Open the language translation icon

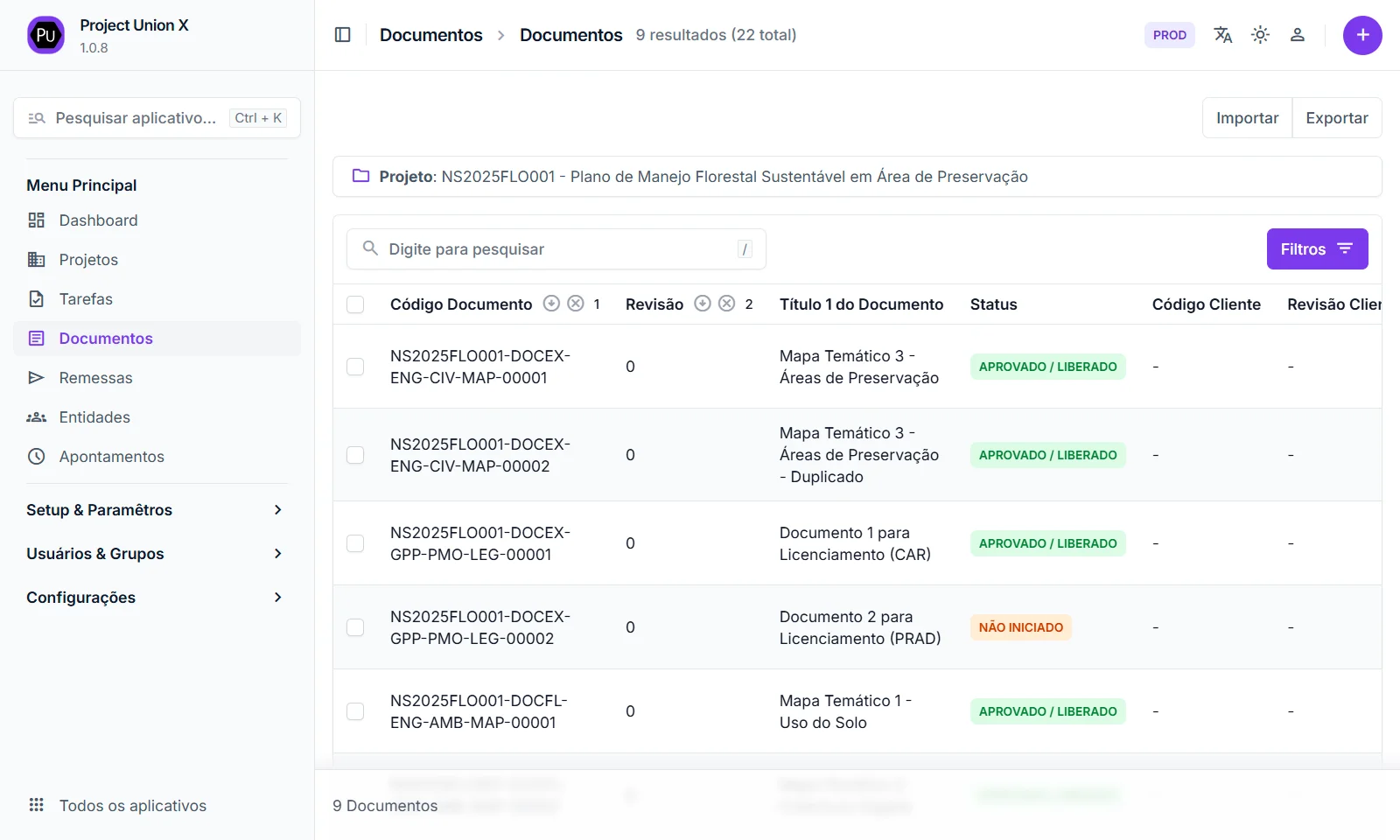click(x=1222, y=35)
